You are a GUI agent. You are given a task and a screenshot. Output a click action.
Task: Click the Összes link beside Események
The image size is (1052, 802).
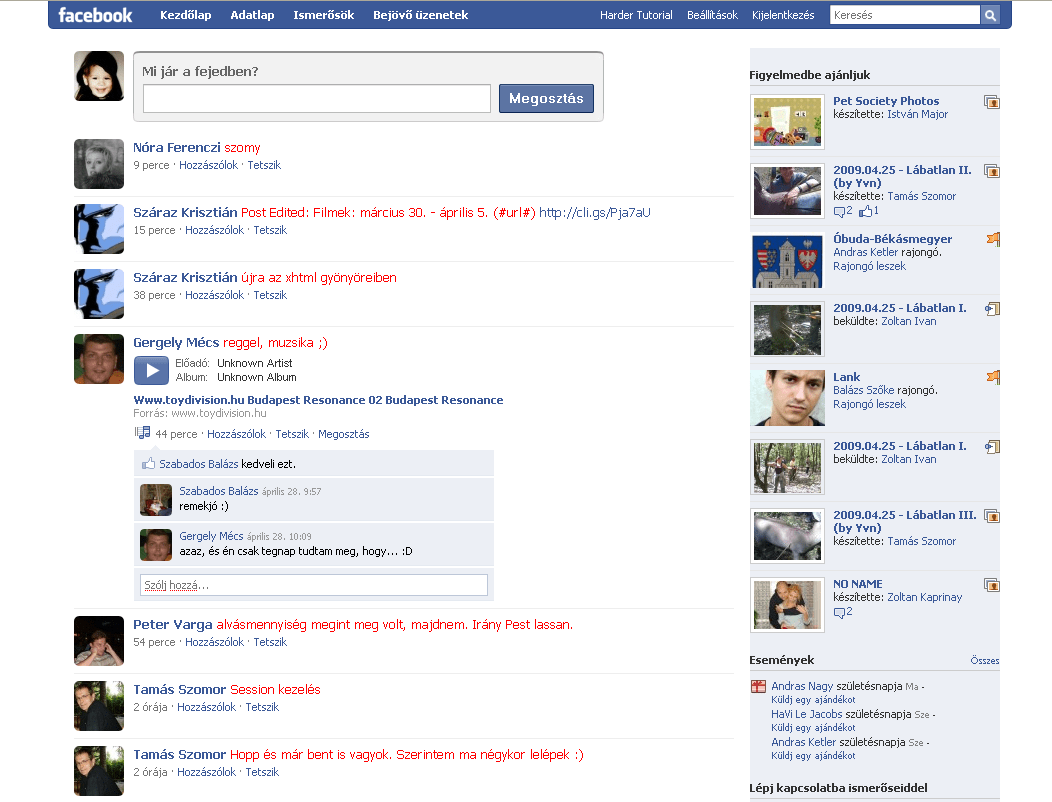(984, 661)
